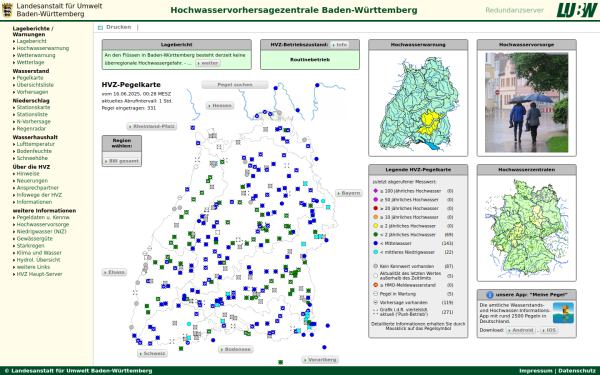The width and height of the screenshot is (600, 375).
Task: Click the orange 10-jährliches Hochwasser legend dot
Action: 375,217
